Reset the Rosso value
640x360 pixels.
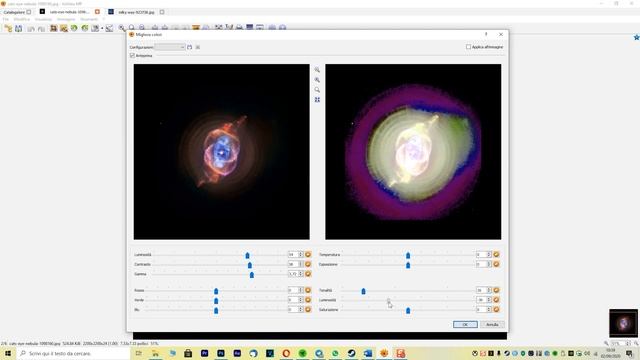[308, 290]
